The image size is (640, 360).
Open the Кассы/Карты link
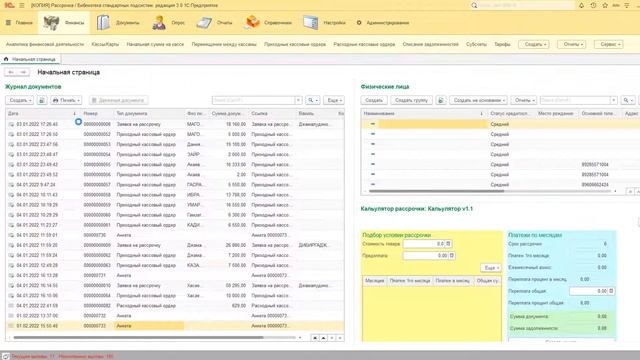coord(105,44)
